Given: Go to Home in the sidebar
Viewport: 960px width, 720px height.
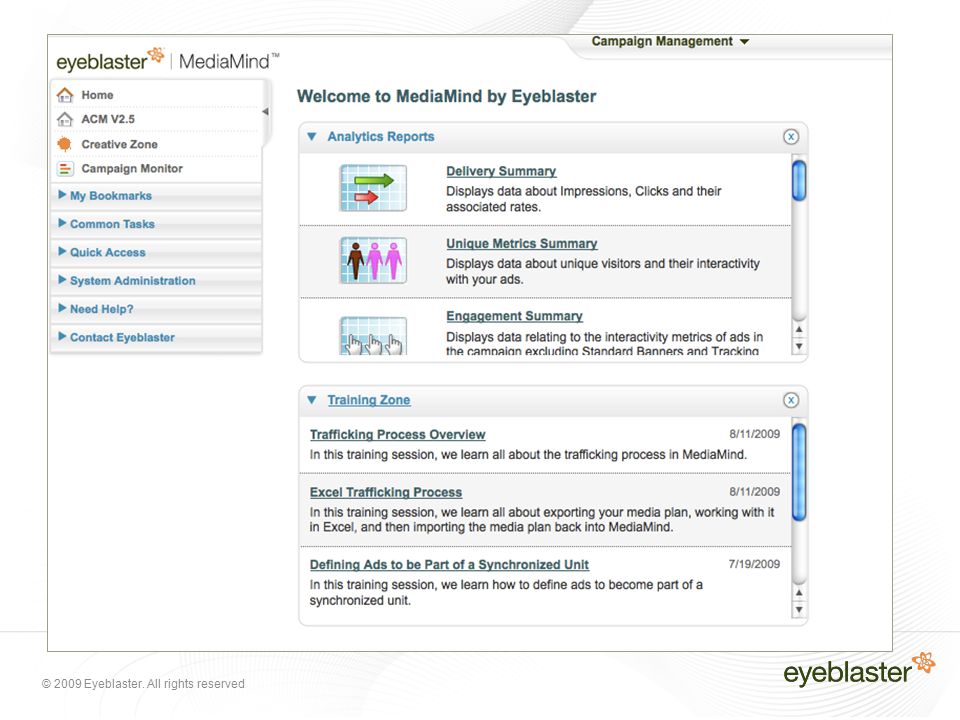Looking at the screenshot, I should (x=97, y=95).
